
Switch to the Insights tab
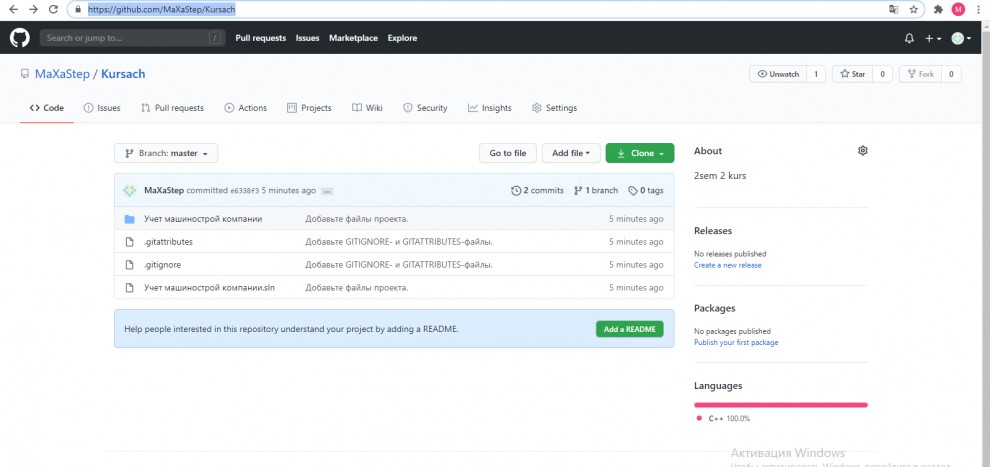pos(490,108)
